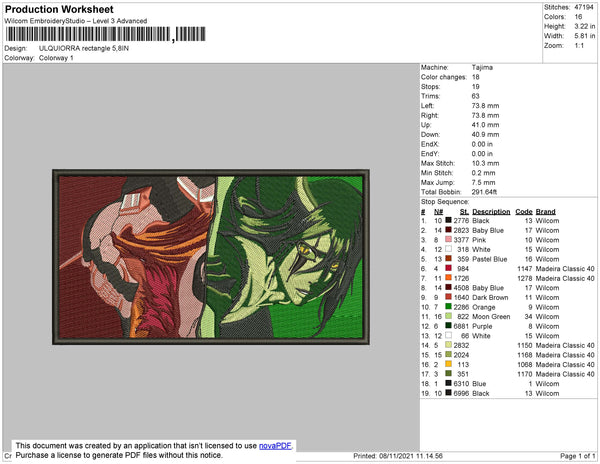Click the zoom value 1:1
The image size is (600, 464).
coord(579,46)
